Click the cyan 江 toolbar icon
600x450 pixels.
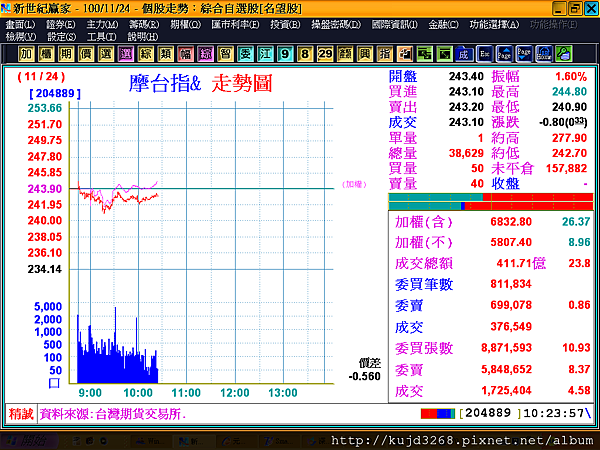click(x=265, y=54)
